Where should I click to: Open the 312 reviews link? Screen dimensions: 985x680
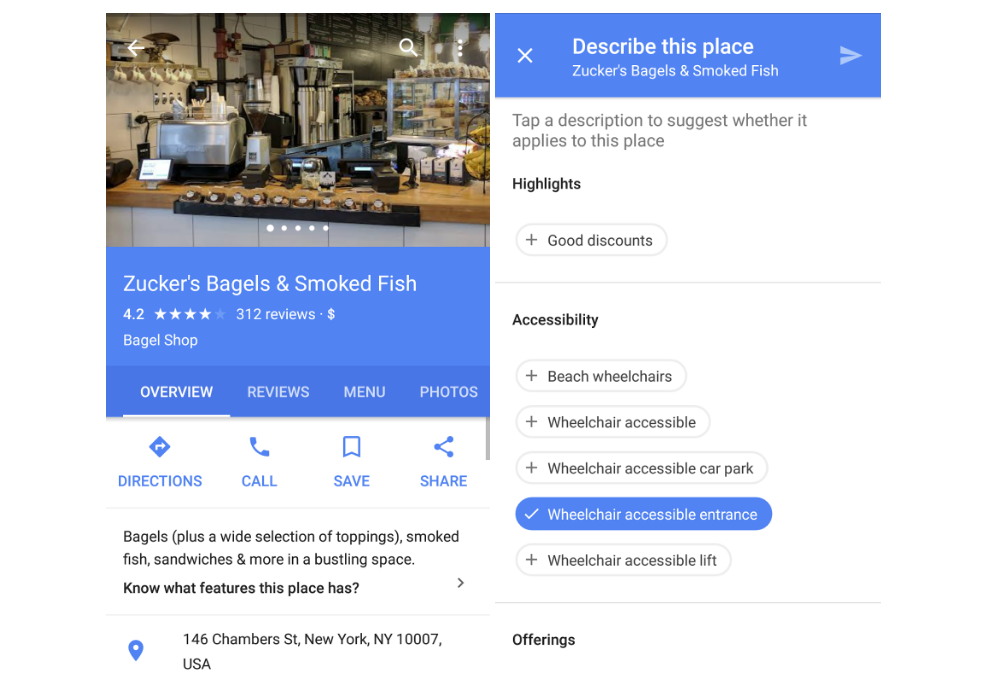pos(275,314)
